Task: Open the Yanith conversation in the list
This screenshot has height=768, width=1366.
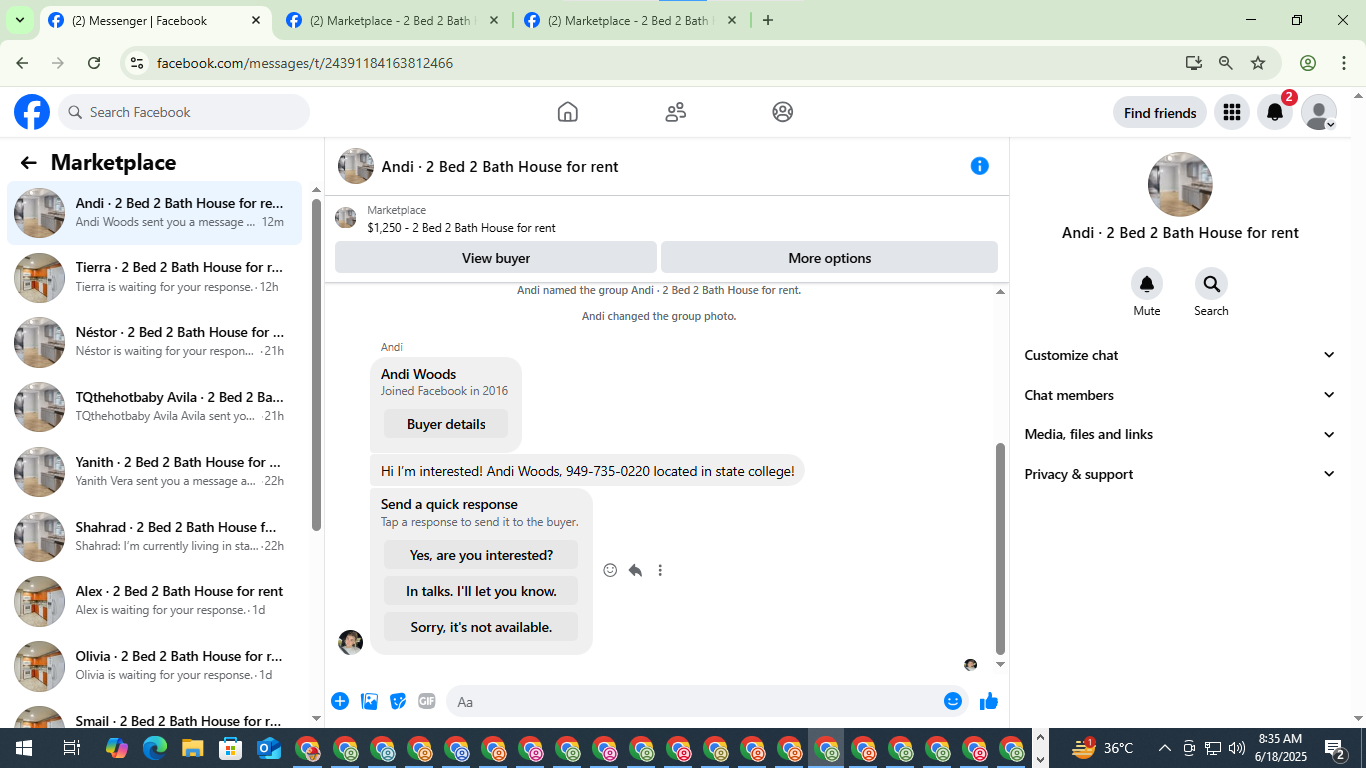Action: [154, 471]
